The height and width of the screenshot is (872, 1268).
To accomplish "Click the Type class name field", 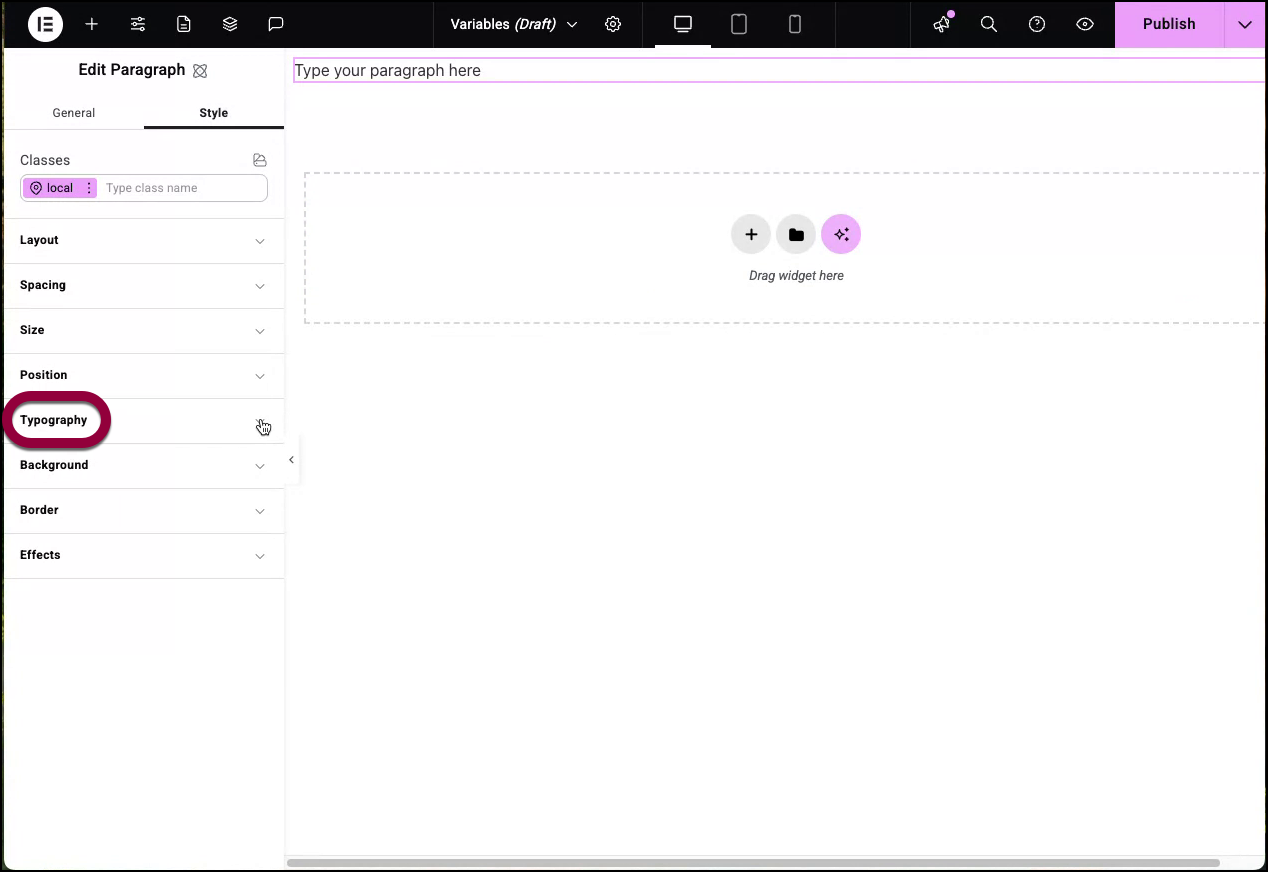I will (183, 188).
